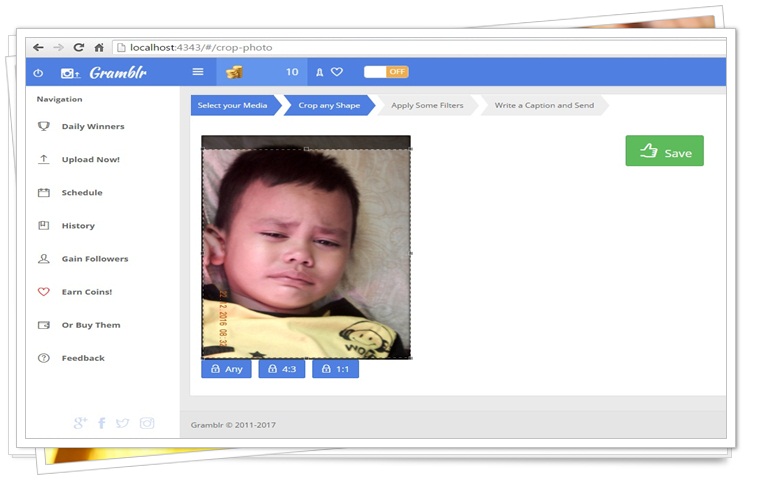760x480 pixels.
Task: Click the bell notification icon
Action: pyautogui.click(x=319, y=72)
